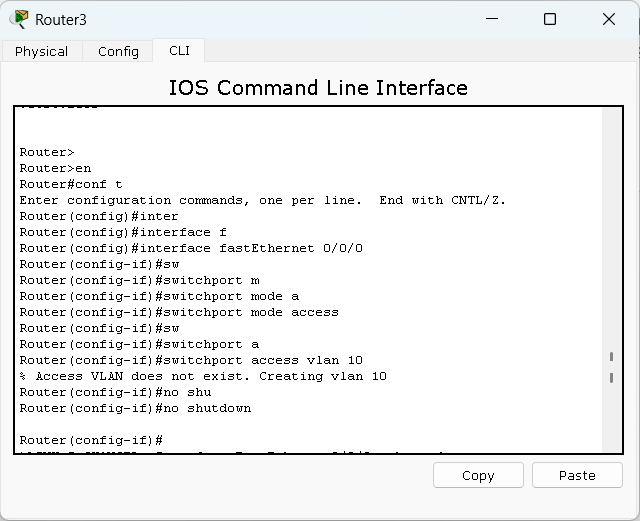Viewport: 640px width, 521px height.
Task: Click the Paste button
Action: point(577,475)
